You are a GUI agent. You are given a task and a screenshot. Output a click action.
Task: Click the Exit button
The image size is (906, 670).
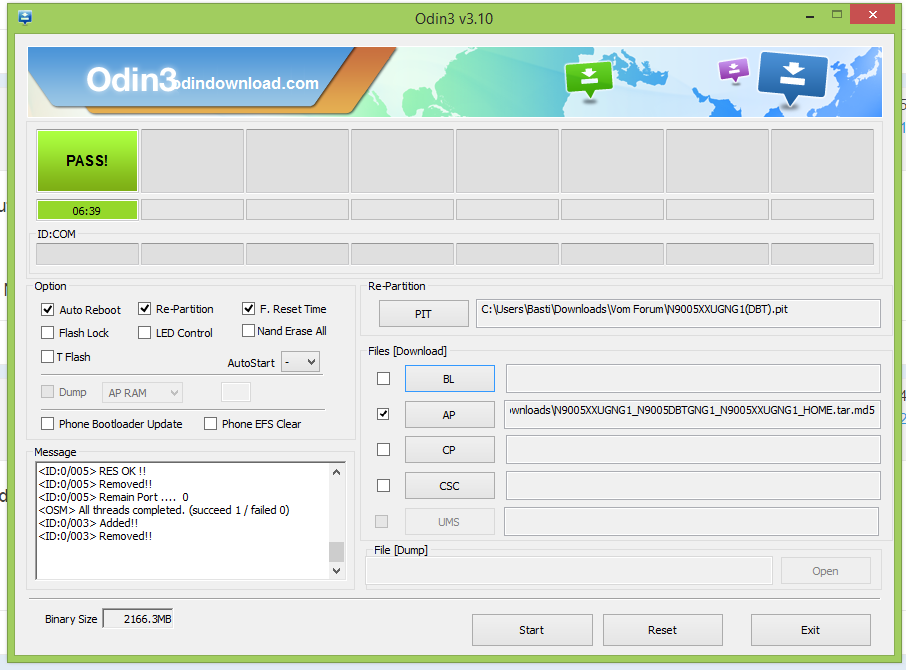coord(811,630)
